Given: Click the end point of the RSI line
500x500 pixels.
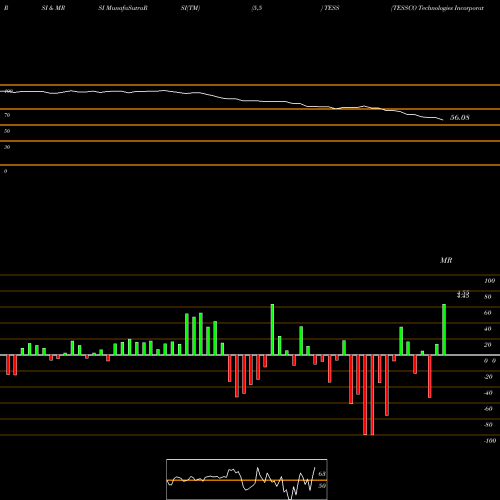Looking at the screenshot, I should 443,120.
